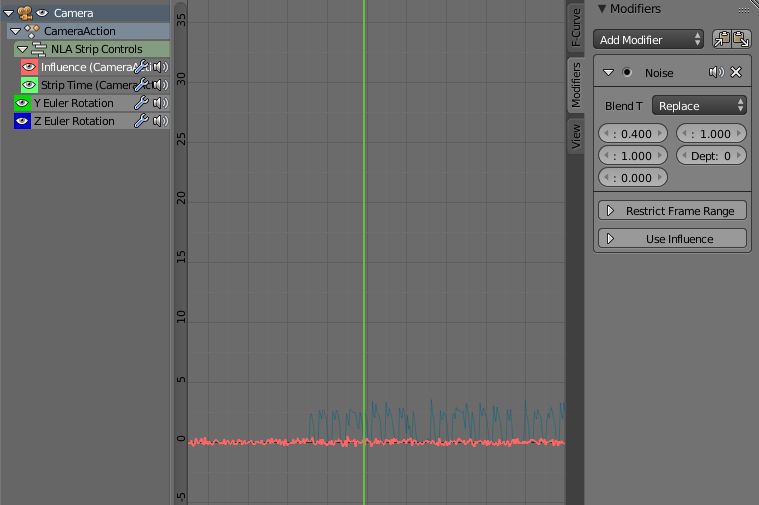Mute the Strip Time channel speaker icon

tap(160, 85)
